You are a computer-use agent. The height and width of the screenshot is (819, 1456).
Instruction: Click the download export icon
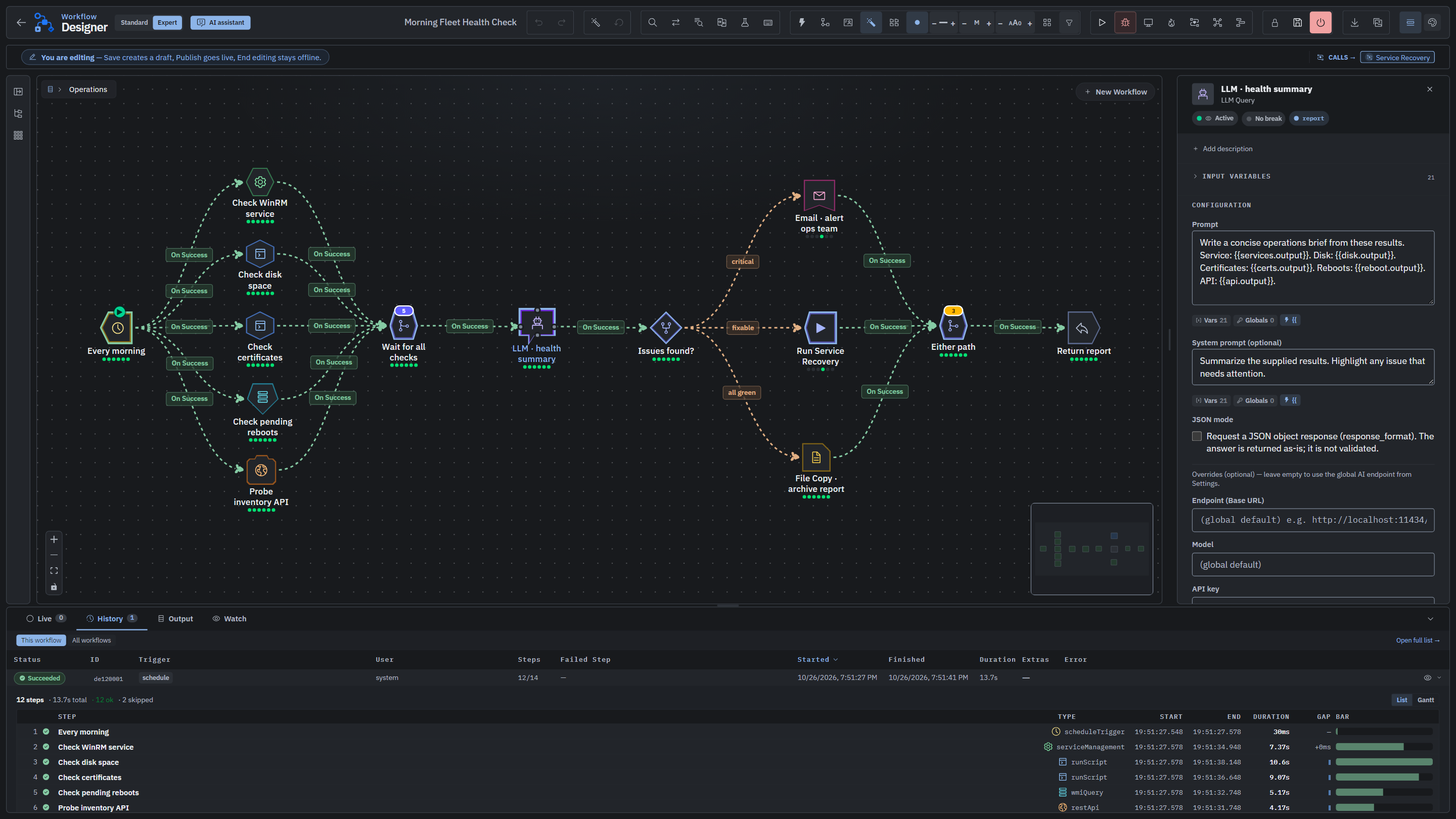click(1354, 23)
